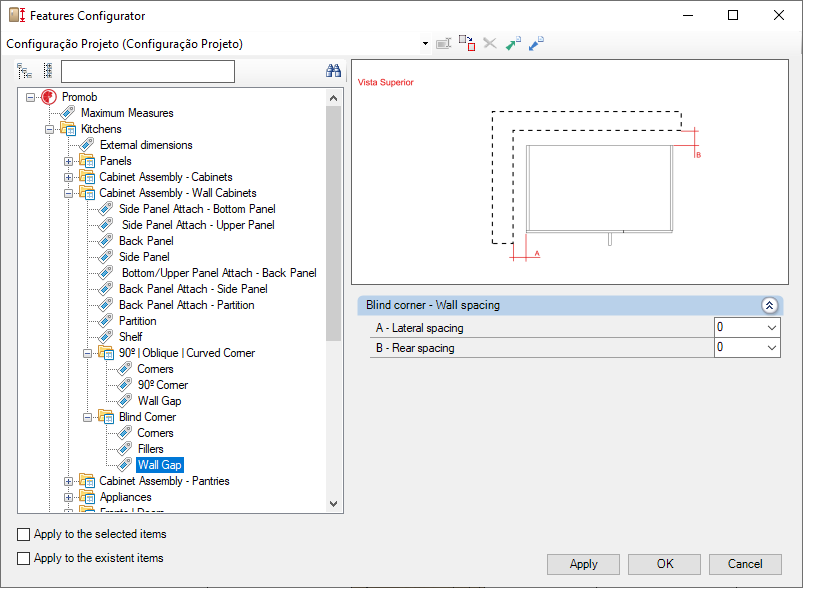This screenshot has height=598, width=815.
Task: Collapse the Blind corner - Wall spacing section
Action: tap(769, 305)
